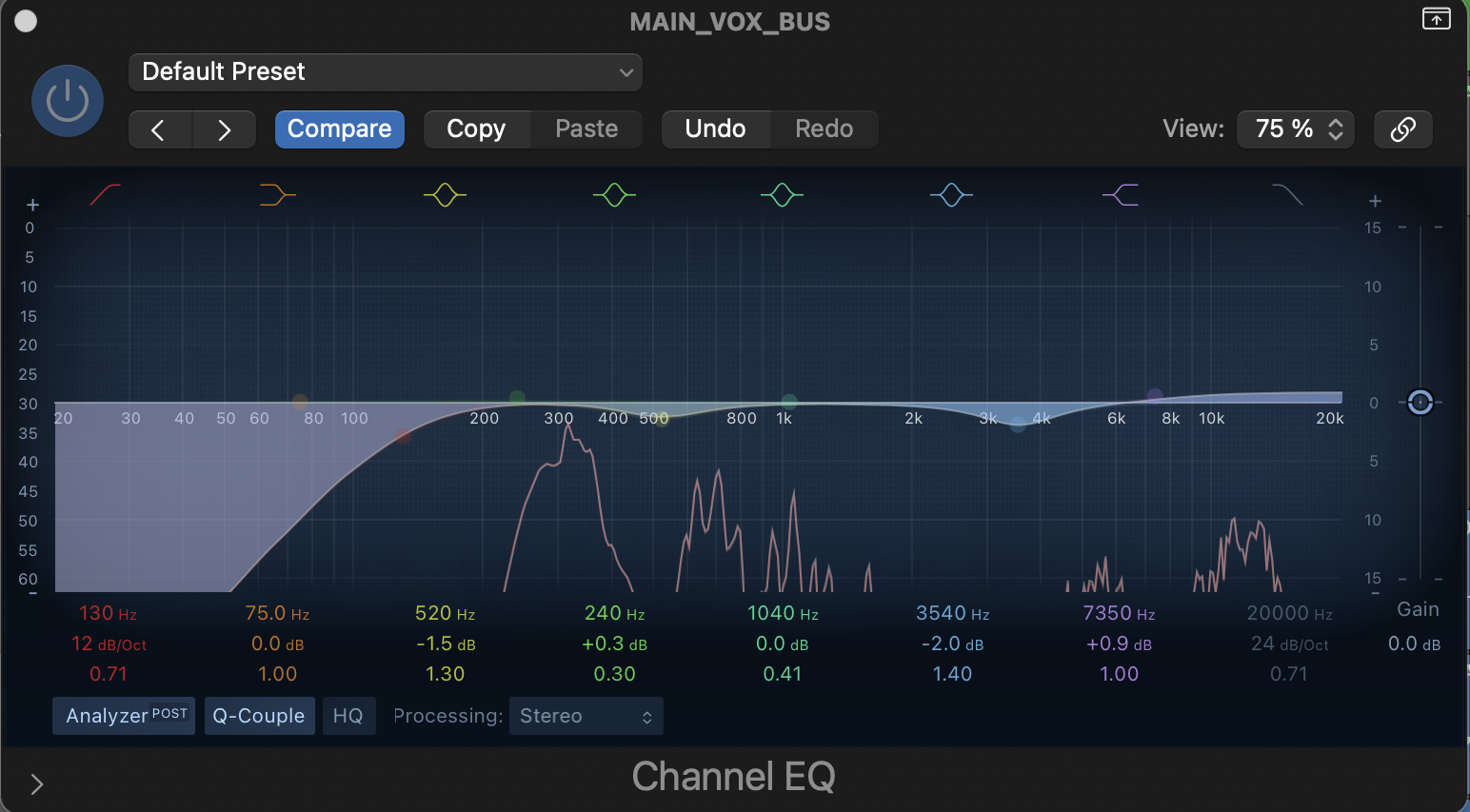Viewport: 1470px width, 812px height.
Task: Open the Default Preset dropdown
Action: pyautogui.click(x=385, y=71)
